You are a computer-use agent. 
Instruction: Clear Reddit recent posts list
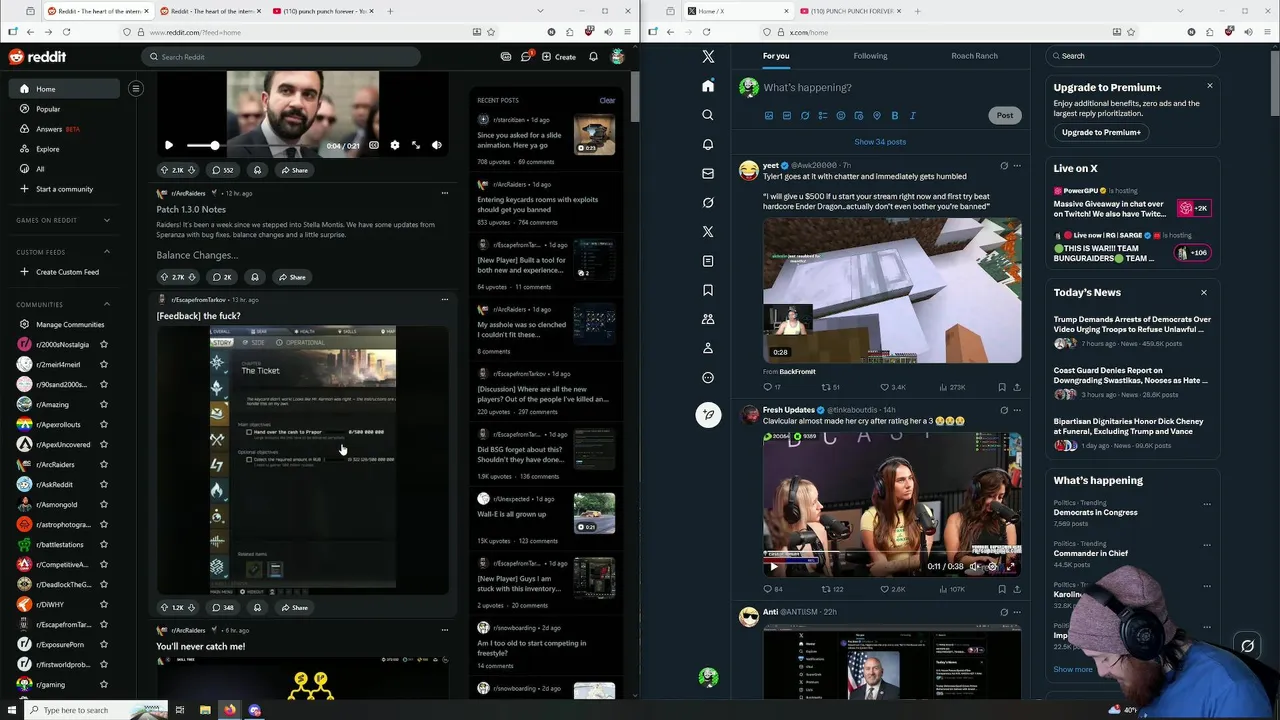pos(607,100)
